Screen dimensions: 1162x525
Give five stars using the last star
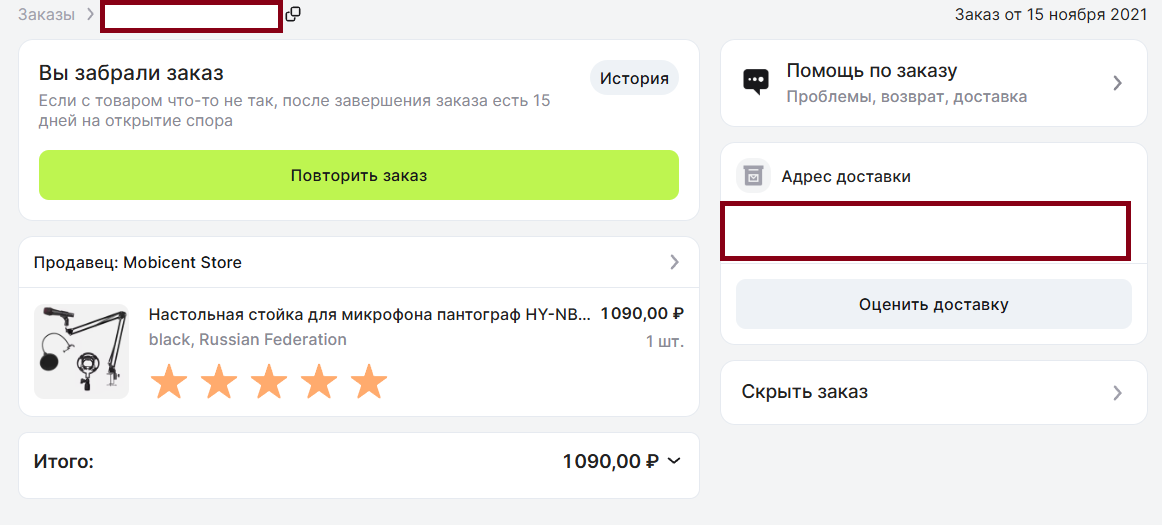369,382
